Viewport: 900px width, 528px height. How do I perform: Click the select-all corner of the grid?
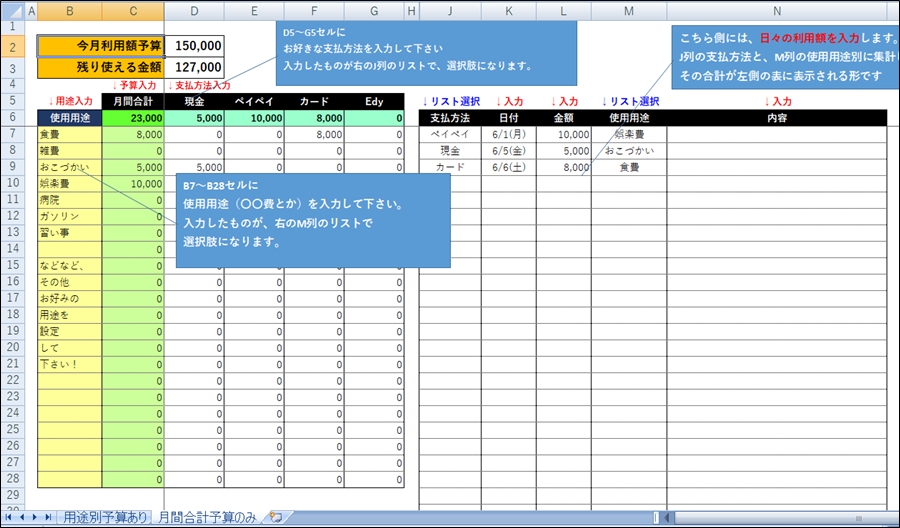(x=13, y=10)
